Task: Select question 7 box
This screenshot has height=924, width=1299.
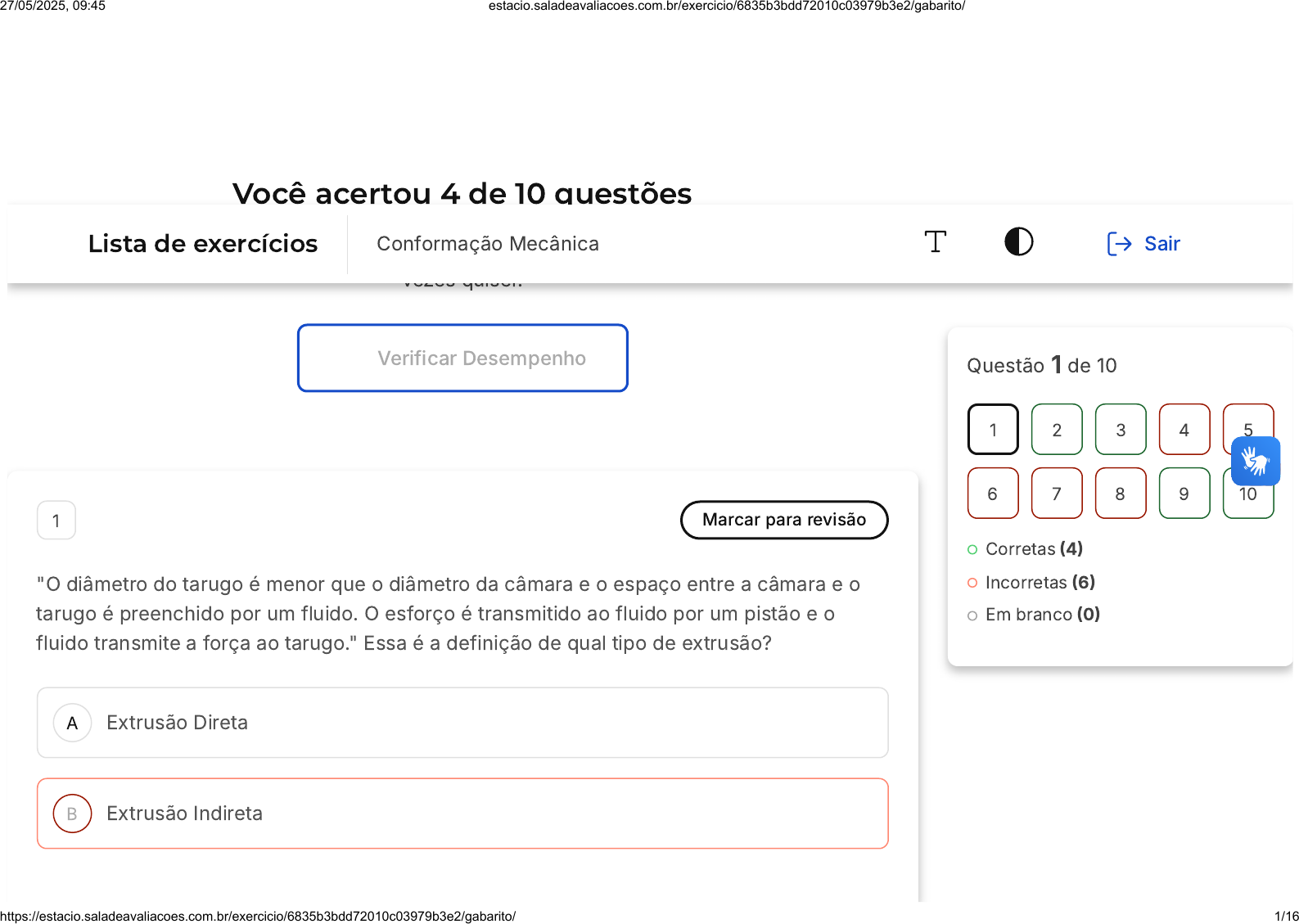Action: click(1057, 494)
